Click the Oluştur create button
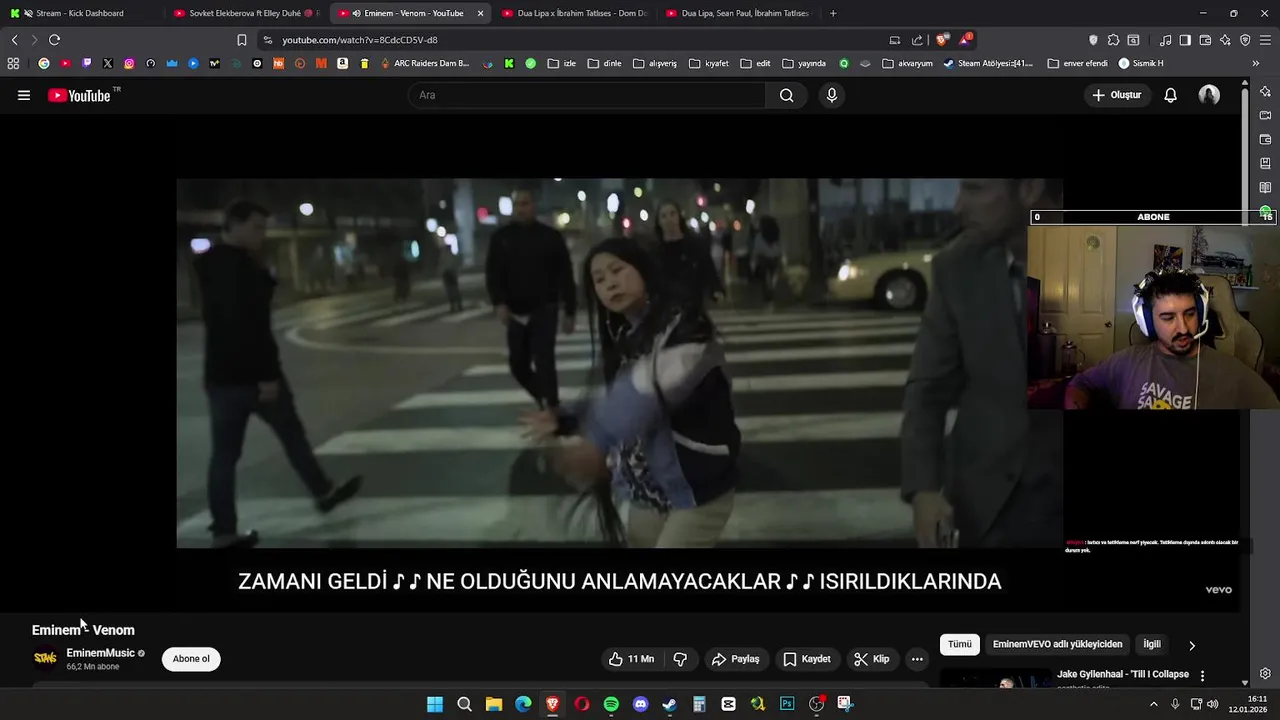The height and width of the screenshot is (720, 1280). click(x=1116, y=95)
